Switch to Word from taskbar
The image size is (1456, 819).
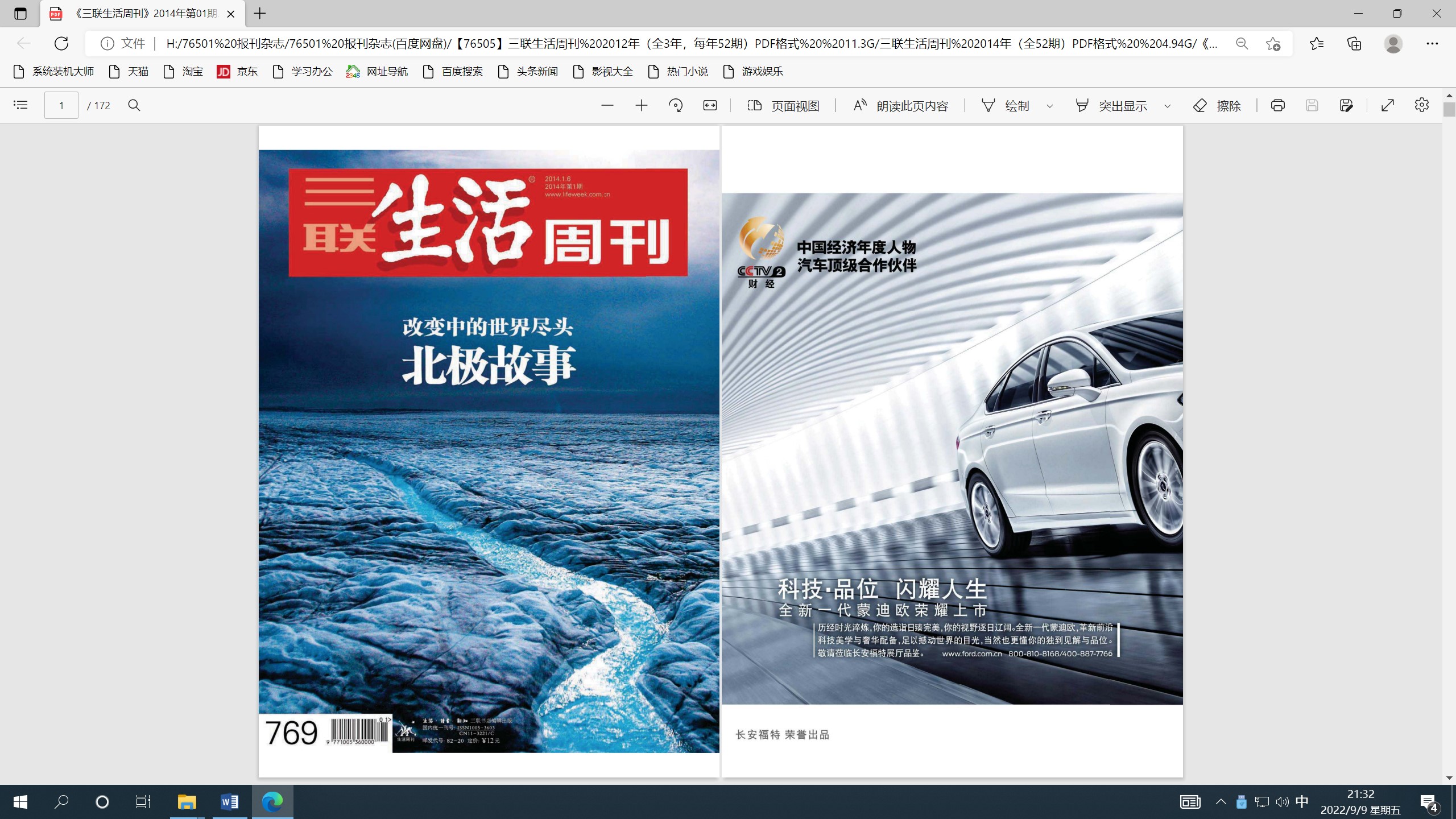click(230, 802)
